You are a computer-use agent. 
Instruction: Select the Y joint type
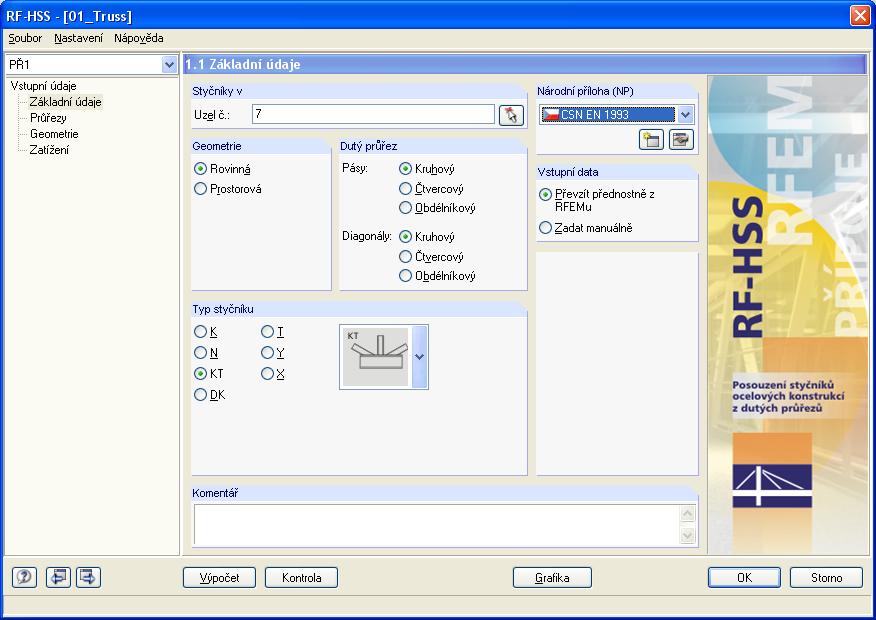coord(273,353)
